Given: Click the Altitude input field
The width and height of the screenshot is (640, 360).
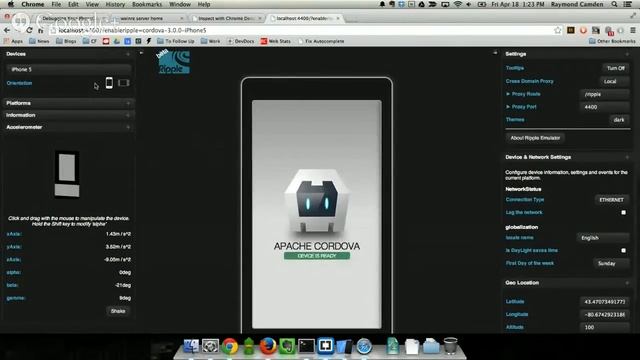Looking at the screenshot, I should (604, 327).
